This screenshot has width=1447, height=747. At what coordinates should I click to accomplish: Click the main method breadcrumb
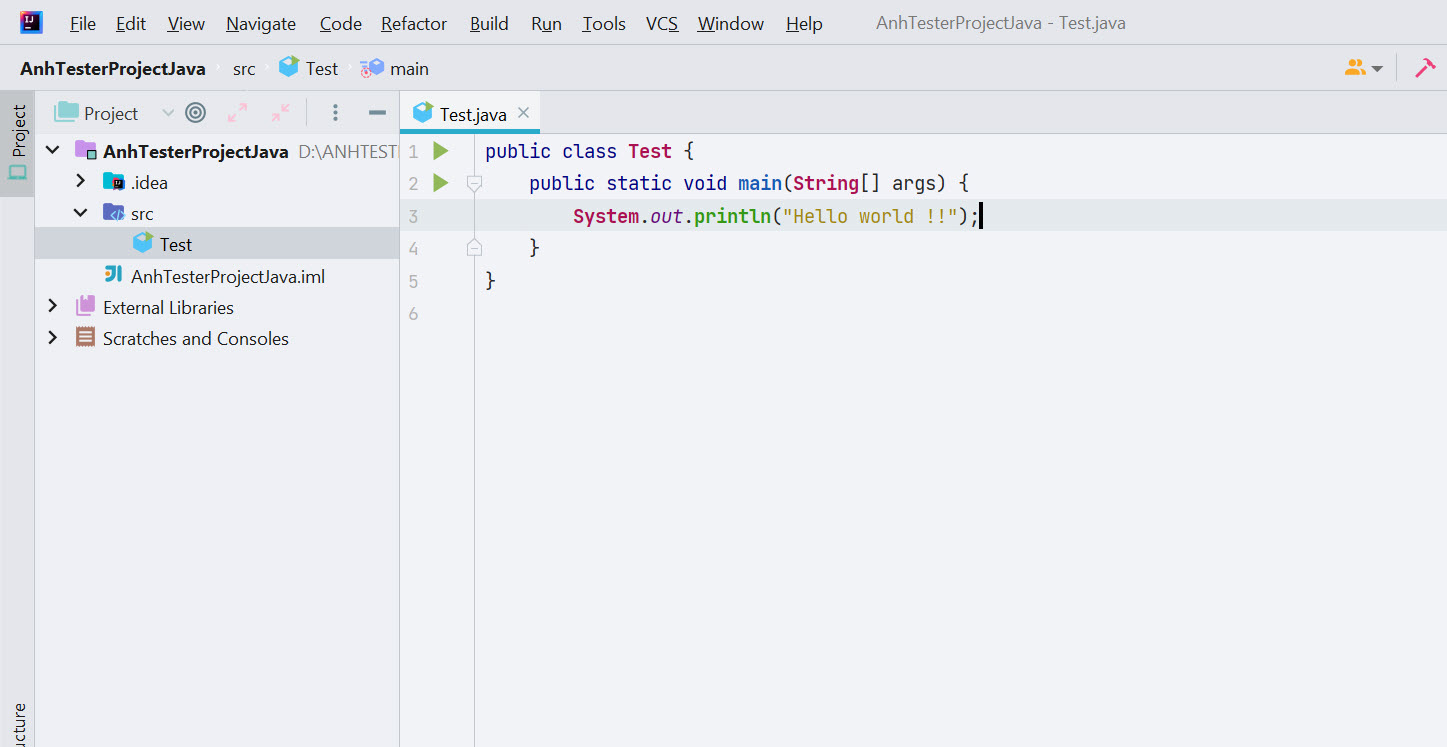click(395, 69)
